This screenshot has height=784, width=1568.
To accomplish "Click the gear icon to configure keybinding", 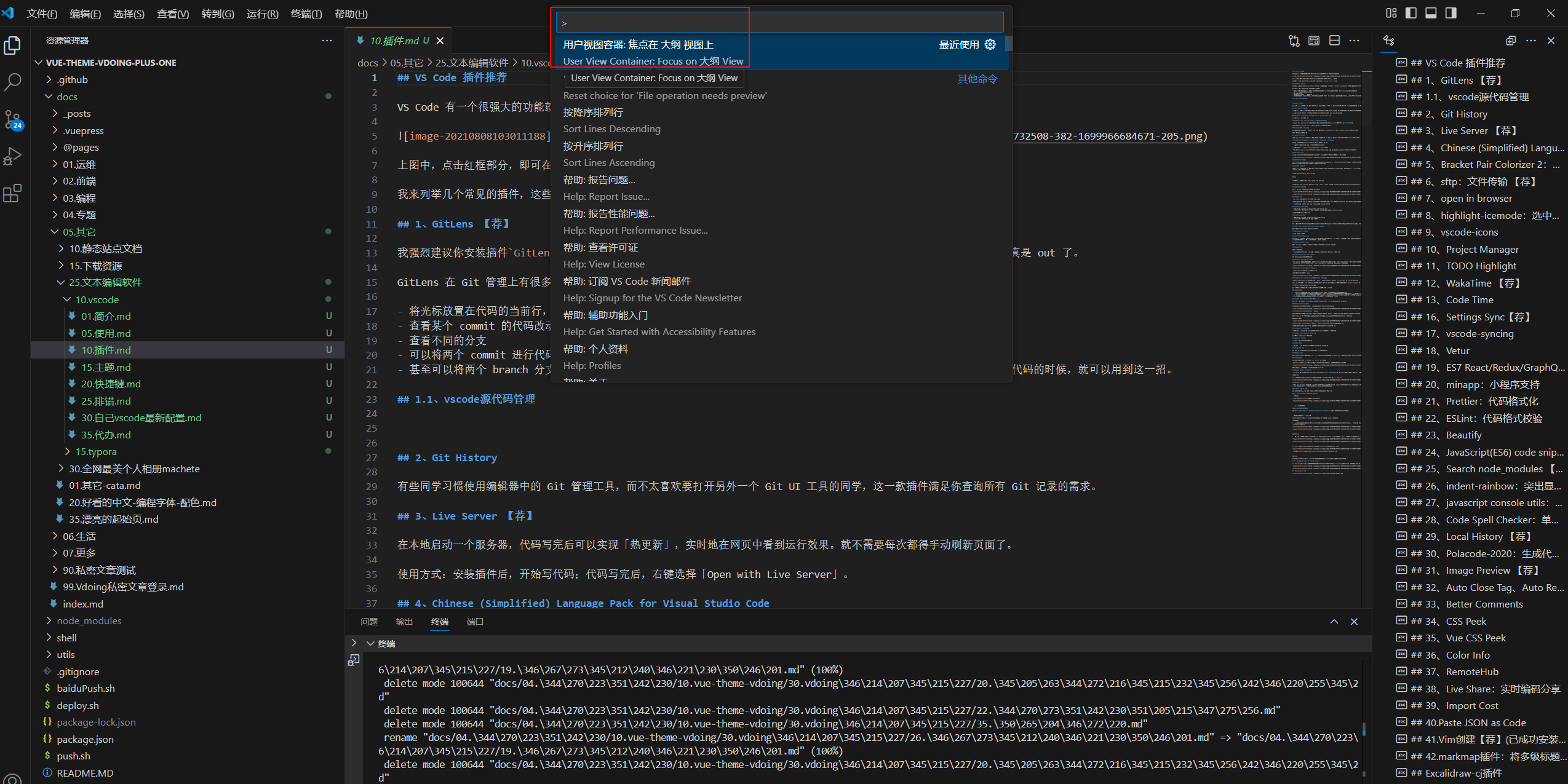I will tap(990, 44).
